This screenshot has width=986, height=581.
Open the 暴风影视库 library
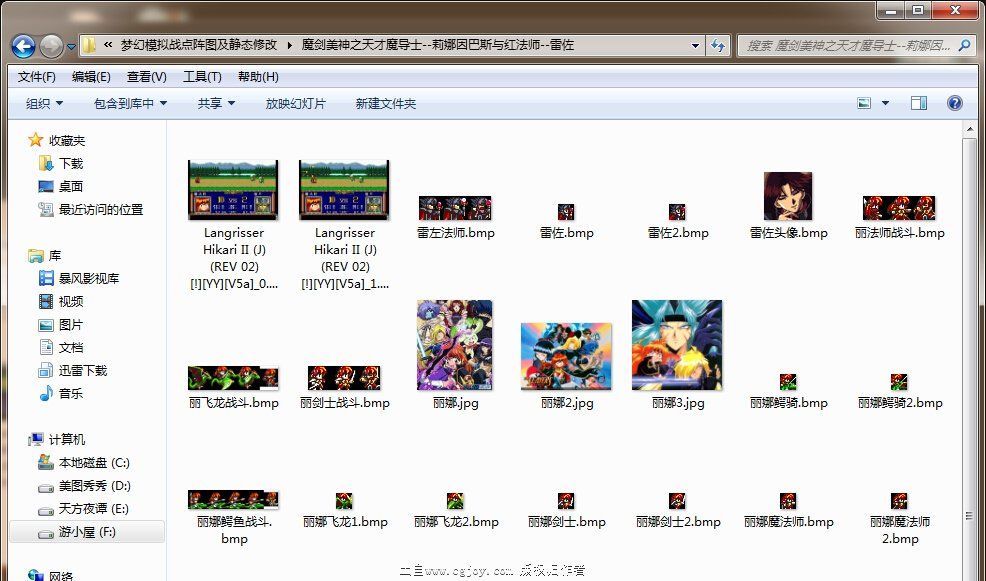79,278
